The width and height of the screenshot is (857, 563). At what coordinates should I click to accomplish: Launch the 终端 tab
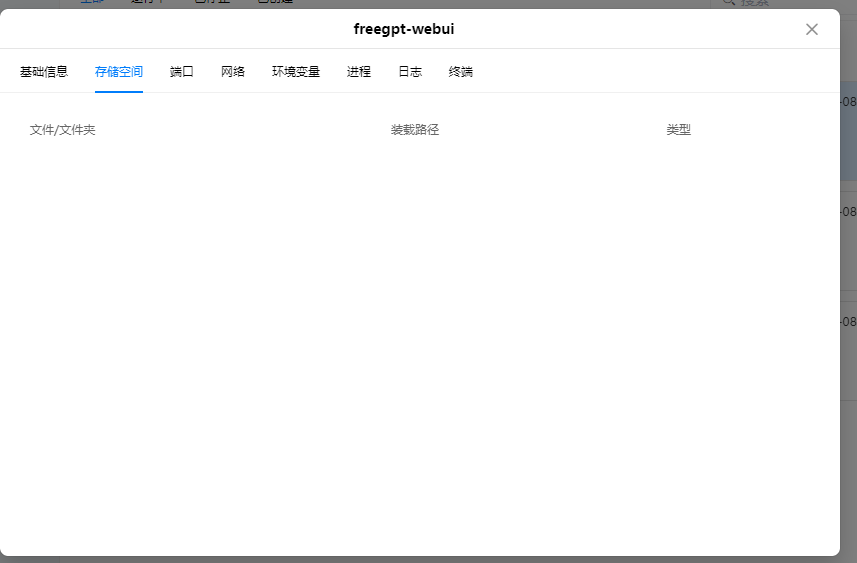(461, 72)
